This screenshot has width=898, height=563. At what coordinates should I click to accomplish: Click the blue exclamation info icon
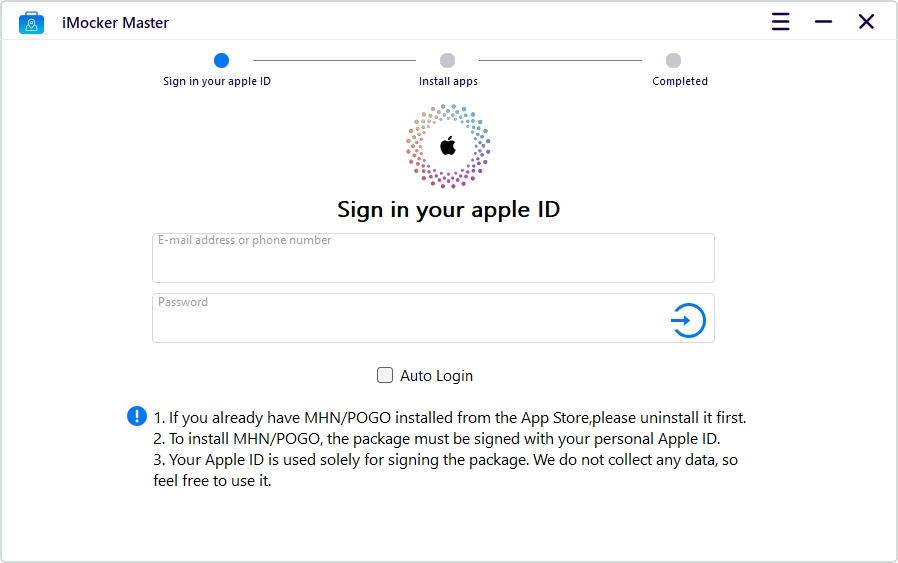[137, 416]
